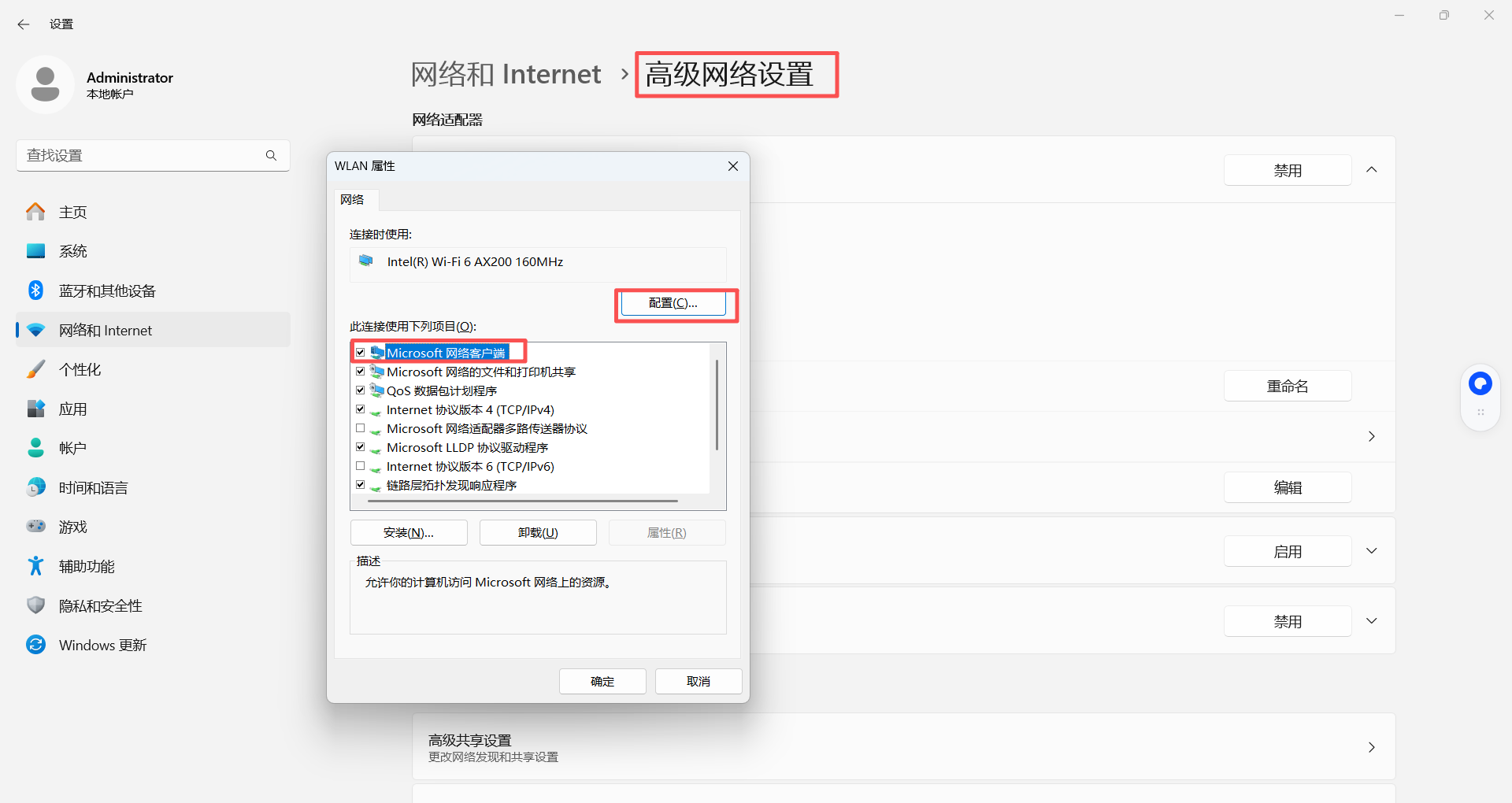The width and height of the screenshot is (1512, 803).
Task: Click the Bluetooth icon in sidebar
Action: click(35, 290)
